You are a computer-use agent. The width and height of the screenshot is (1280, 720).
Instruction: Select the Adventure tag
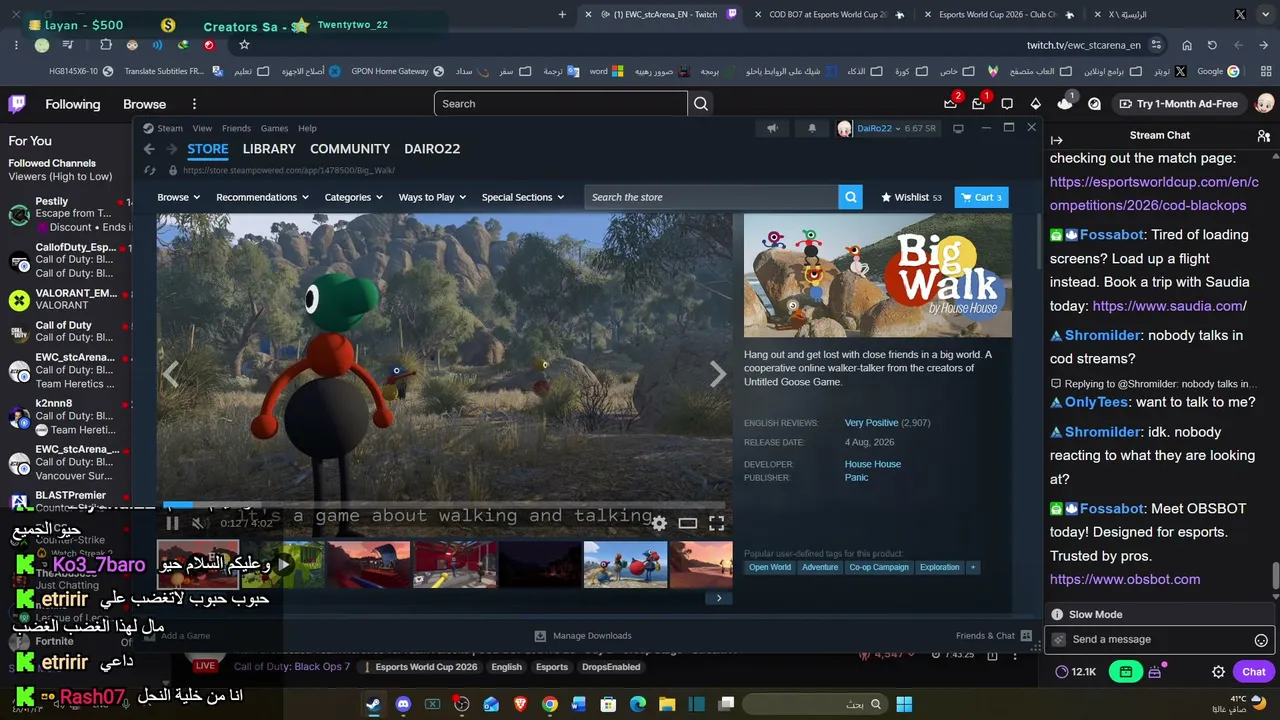tap(820, 567)
